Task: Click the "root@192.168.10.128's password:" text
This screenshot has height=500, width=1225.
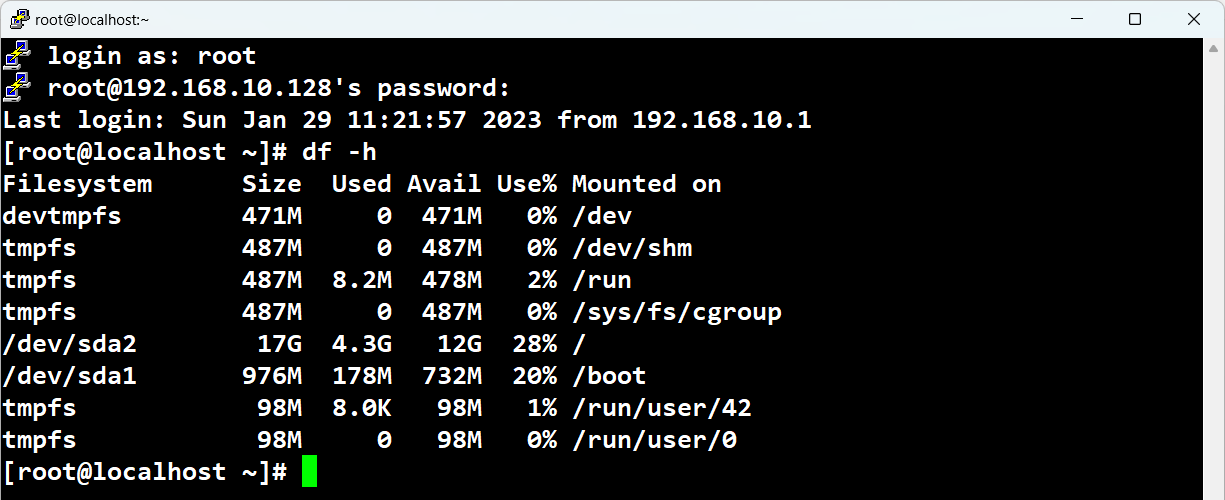Action: coord(279,88)
